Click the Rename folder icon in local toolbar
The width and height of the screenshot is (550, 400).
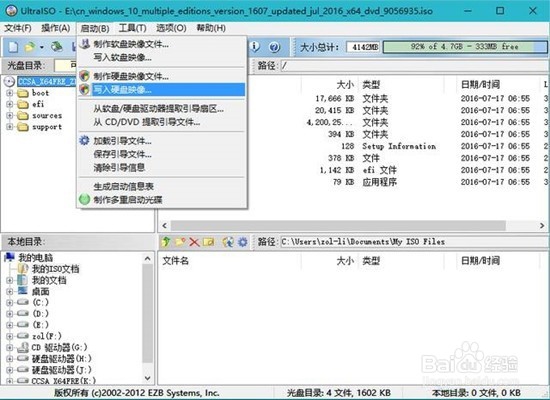click(x=208, y=242)
